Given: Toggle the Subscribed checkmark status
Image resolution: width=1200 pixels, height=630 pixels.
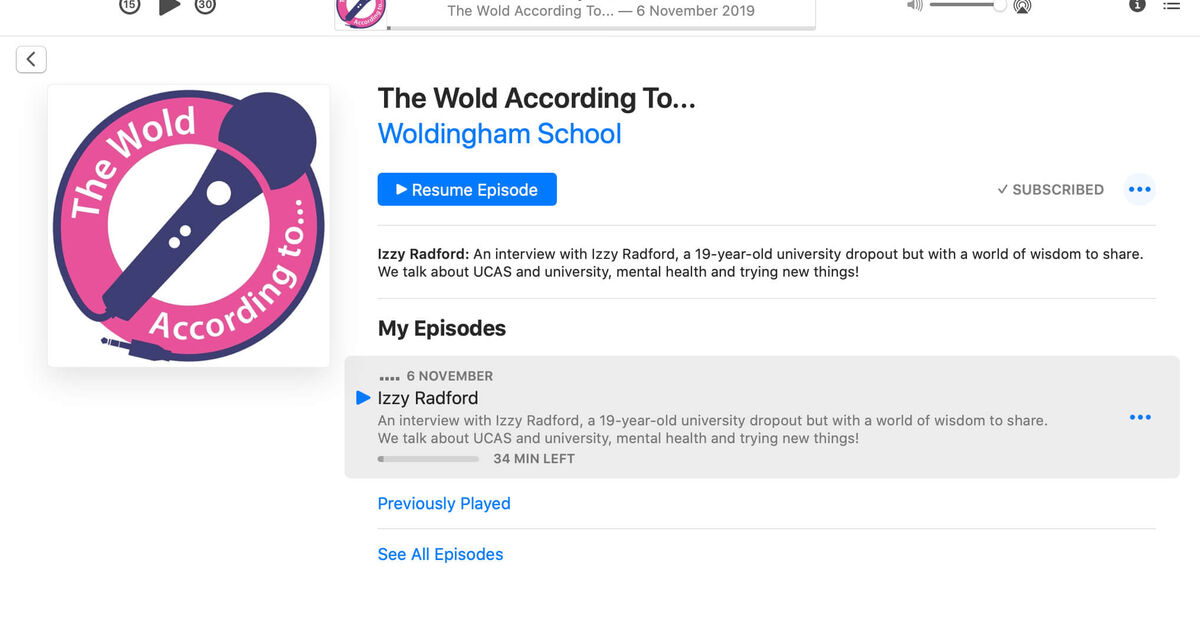Looking at the screenshot, I should point(1051,189).
